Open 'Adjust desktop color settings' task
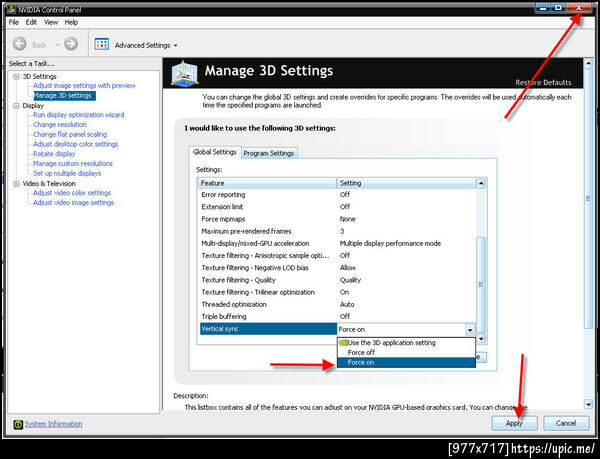This screenshot has width=600, height=459. click(75, 144)
